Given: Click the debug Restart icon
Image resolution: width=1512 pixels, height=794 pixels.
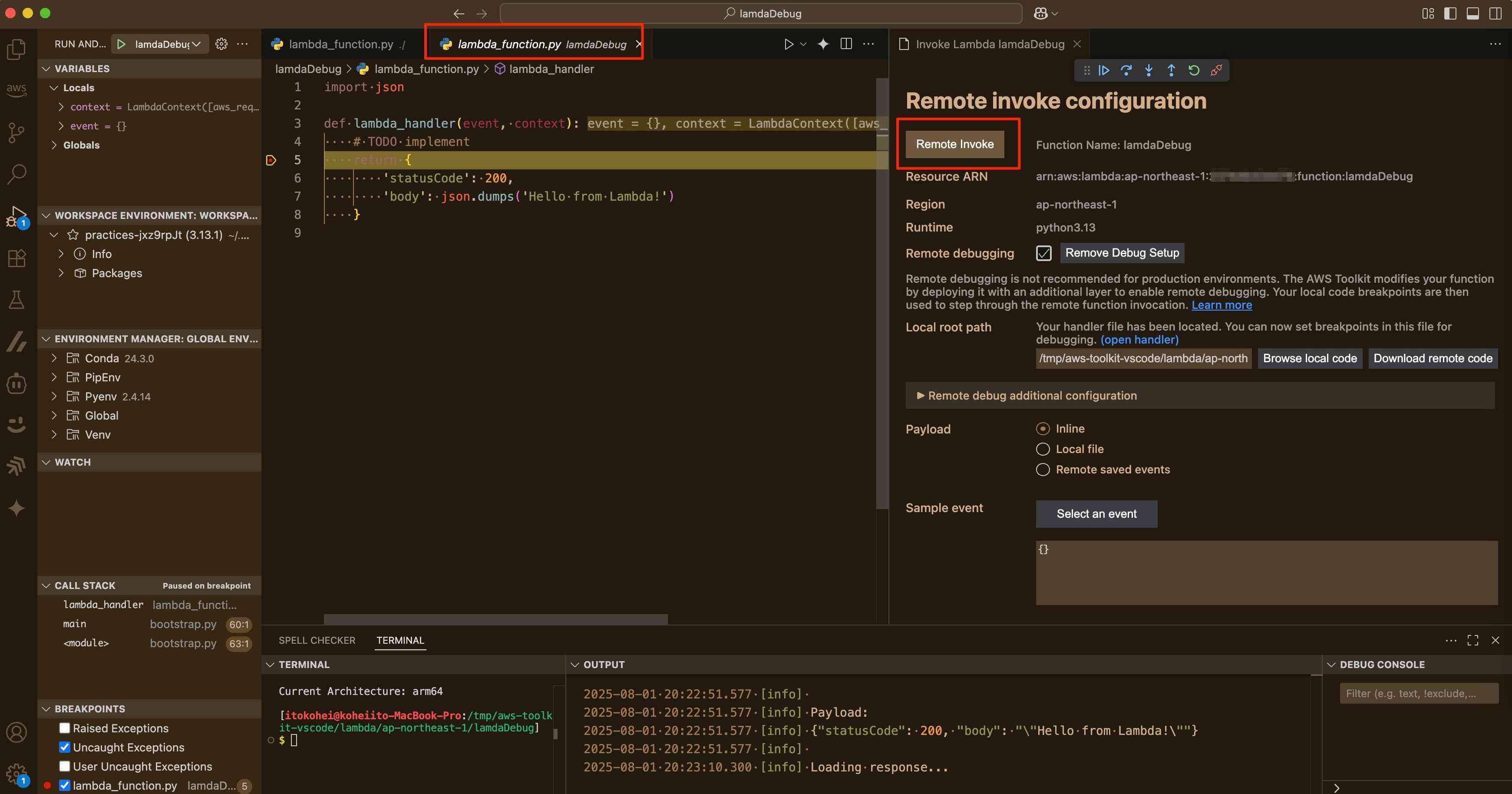Looking at the screenshot, I should (x=1193, y=70).
